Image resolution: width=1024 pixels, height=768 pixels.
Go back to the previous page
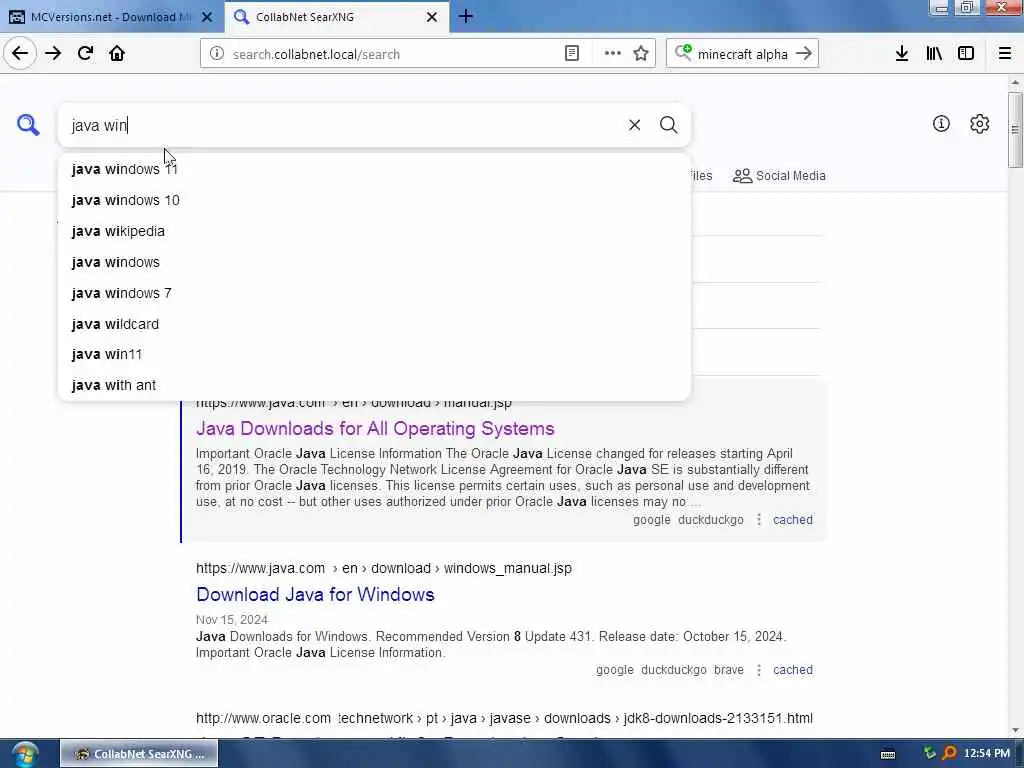pyautogui.click(x=20, y=54)
